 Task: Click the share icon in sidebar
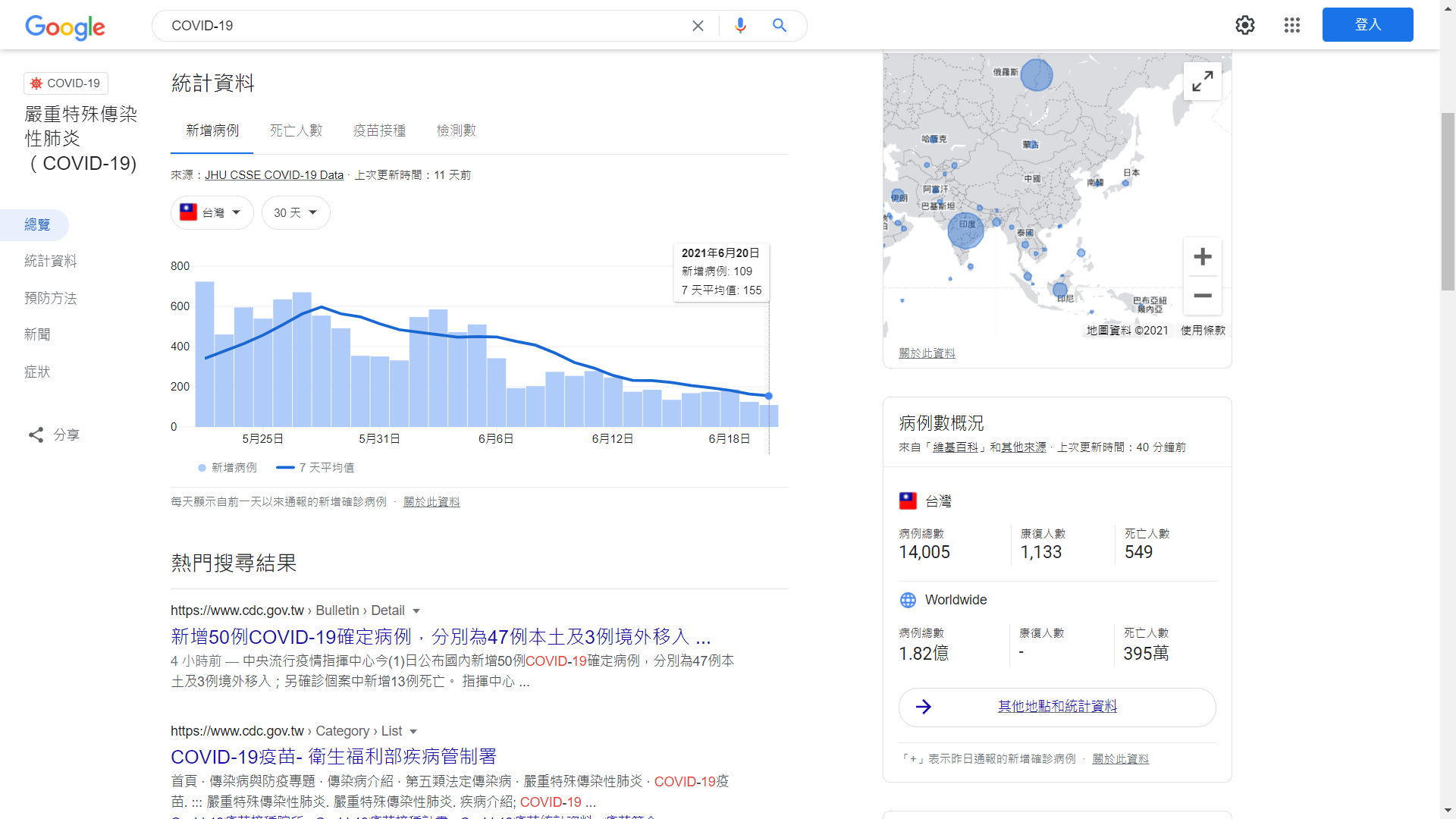pos(36,435)
